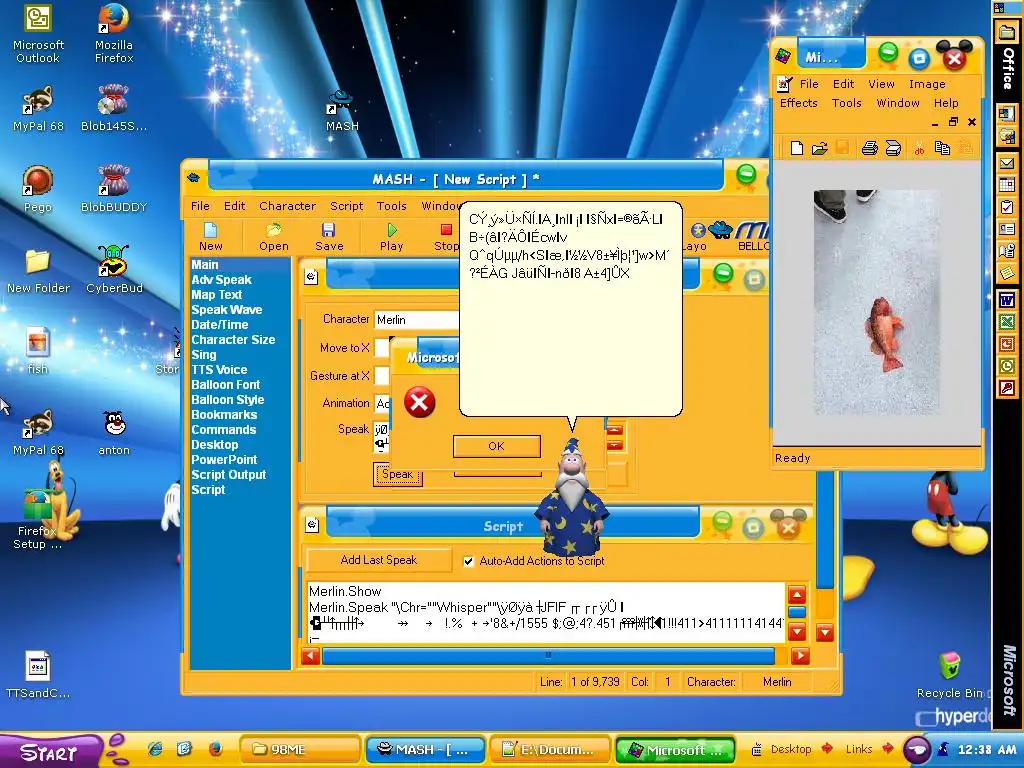Click script editor scroll-up arrow
Viewport: 1024px width, 768px height.
tap(797, 595)
